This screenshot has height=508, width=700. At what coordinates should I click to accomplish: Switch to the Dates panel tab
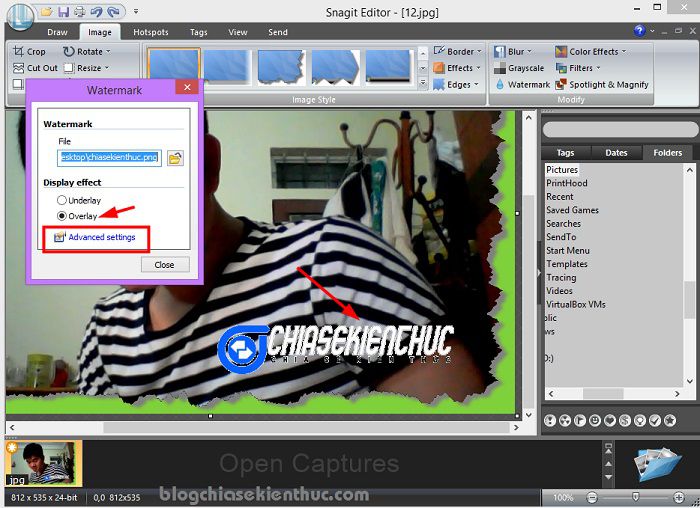(617, 153)
